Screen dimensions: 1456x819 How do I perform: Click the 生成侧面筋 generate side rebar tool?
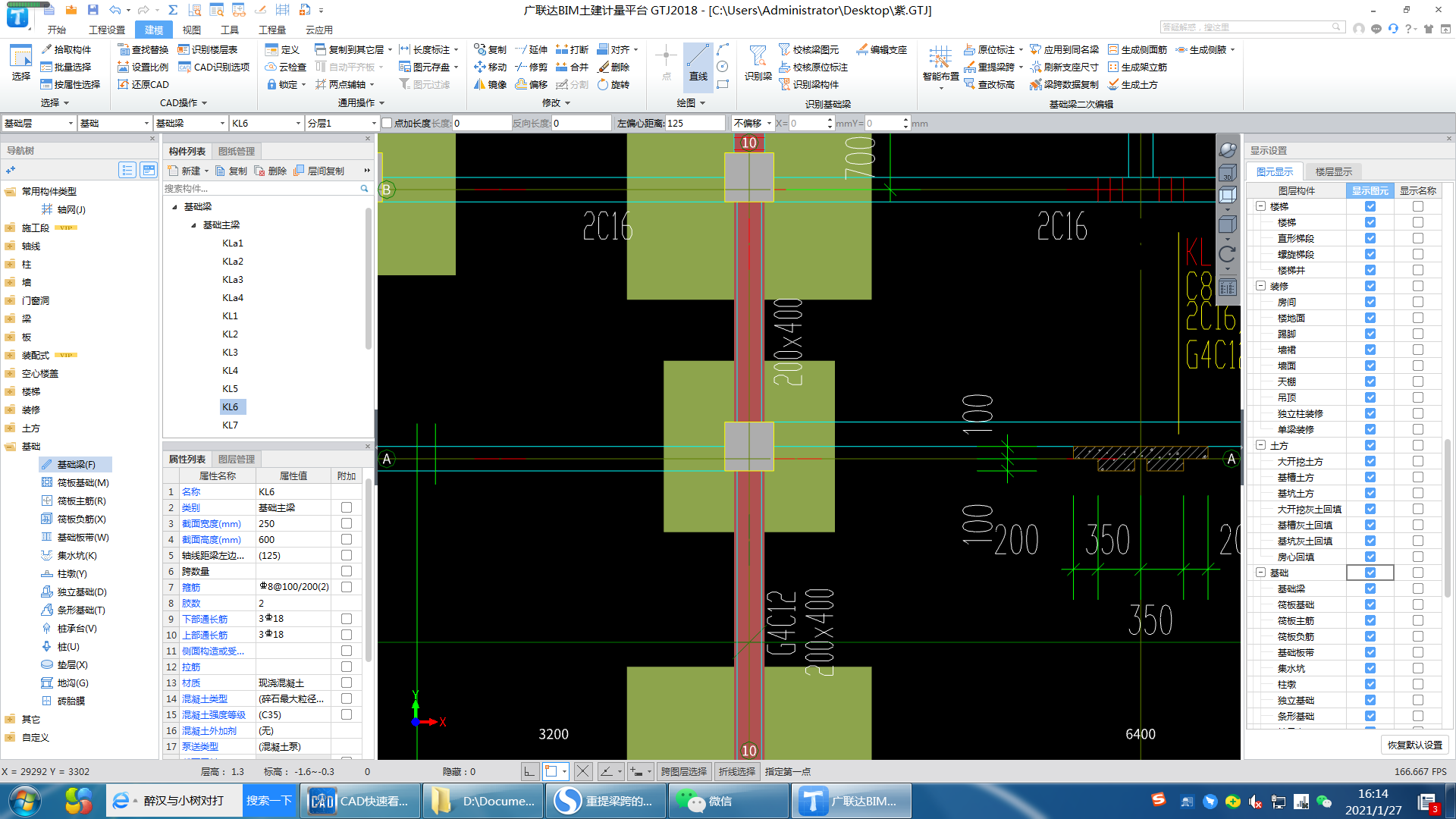tap(1137, 49)
